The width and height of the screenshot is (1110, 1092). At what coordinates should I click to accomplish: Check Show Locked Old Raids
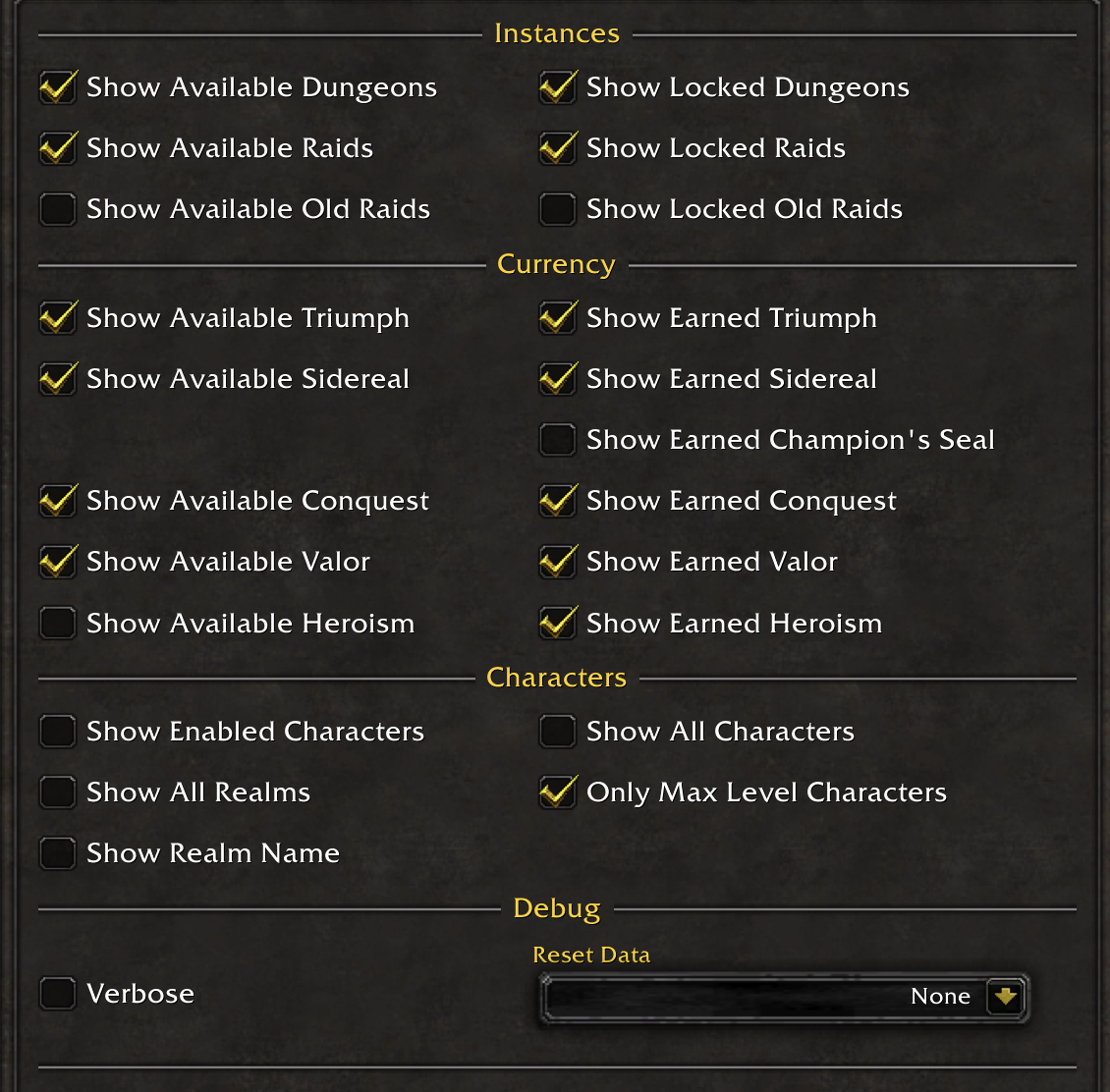click(x=558, y=209)
